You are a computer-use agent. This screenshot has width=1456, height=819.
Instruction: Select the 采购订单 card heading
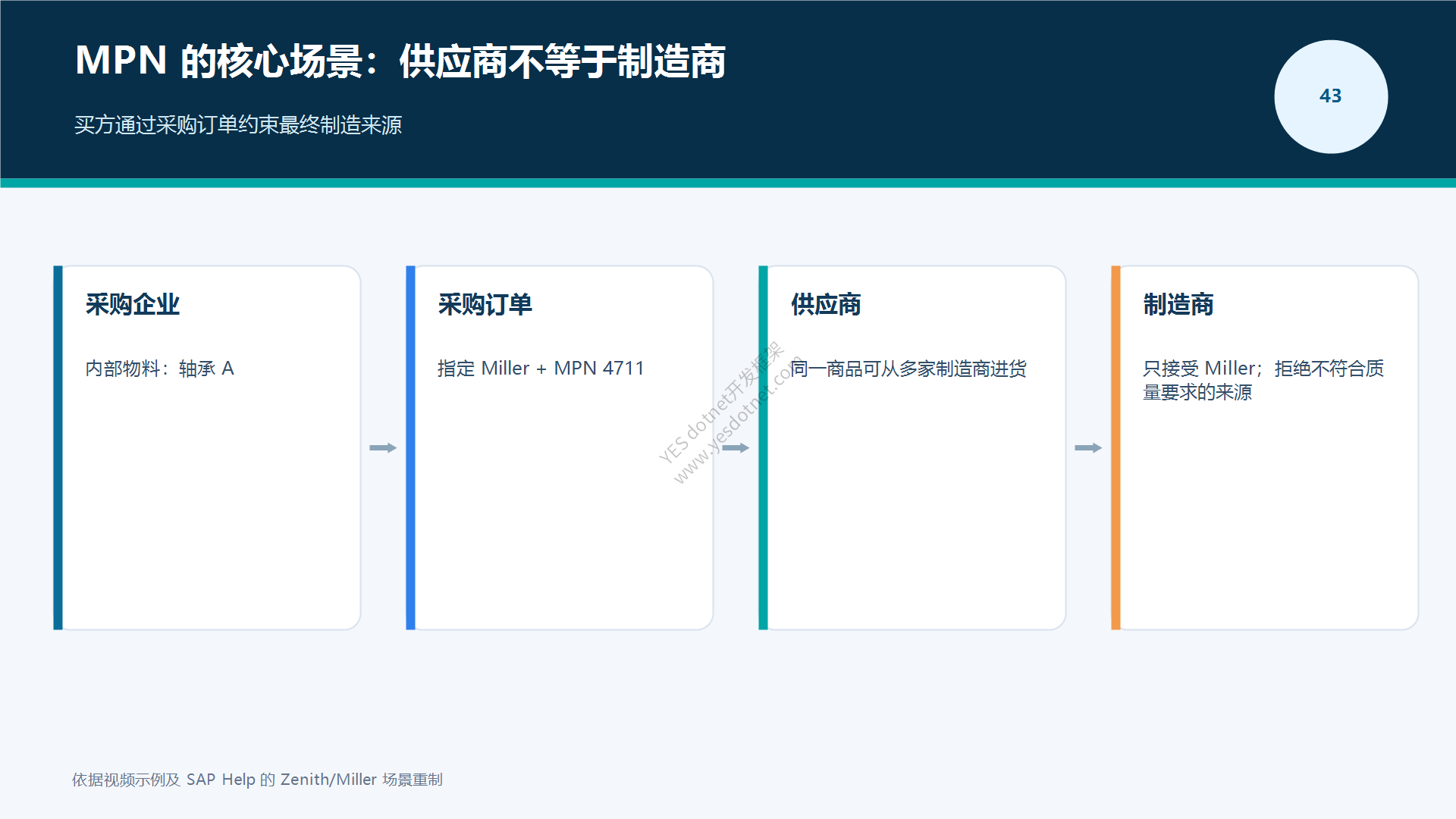point(485,304)
